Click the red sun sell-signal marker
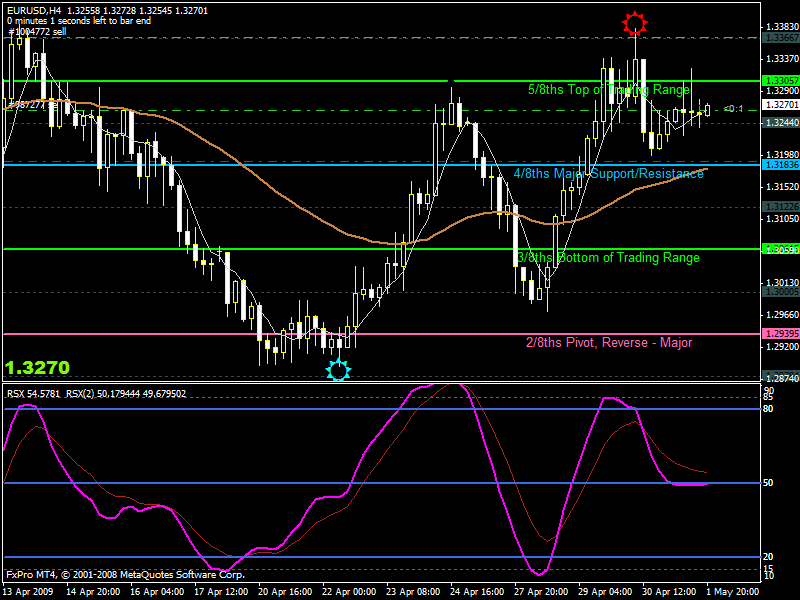This screenshot has height=600, width=800. tap(635, 23)
